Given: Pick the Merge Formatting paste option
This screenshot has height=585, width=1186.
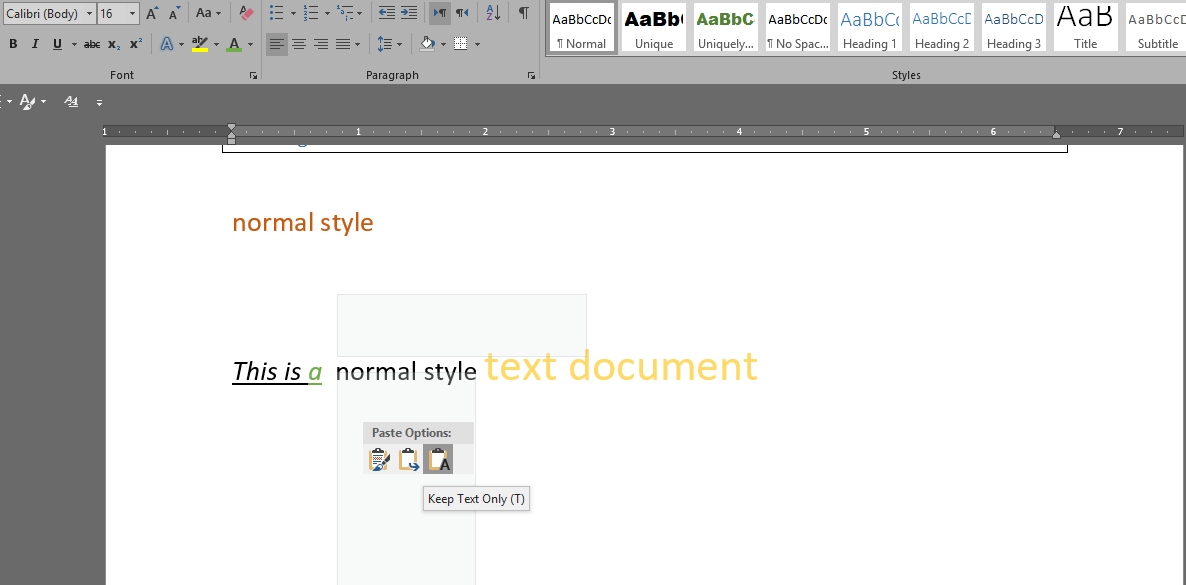Looking at the screenshot, I should [409, 459].
